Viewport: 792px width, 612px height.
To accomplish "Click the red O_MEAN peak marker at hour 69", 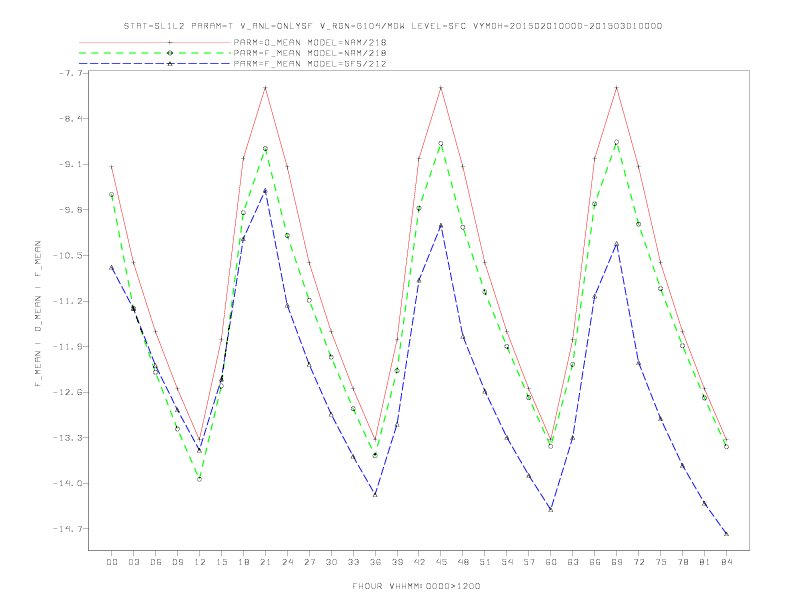I will [617, 88].
